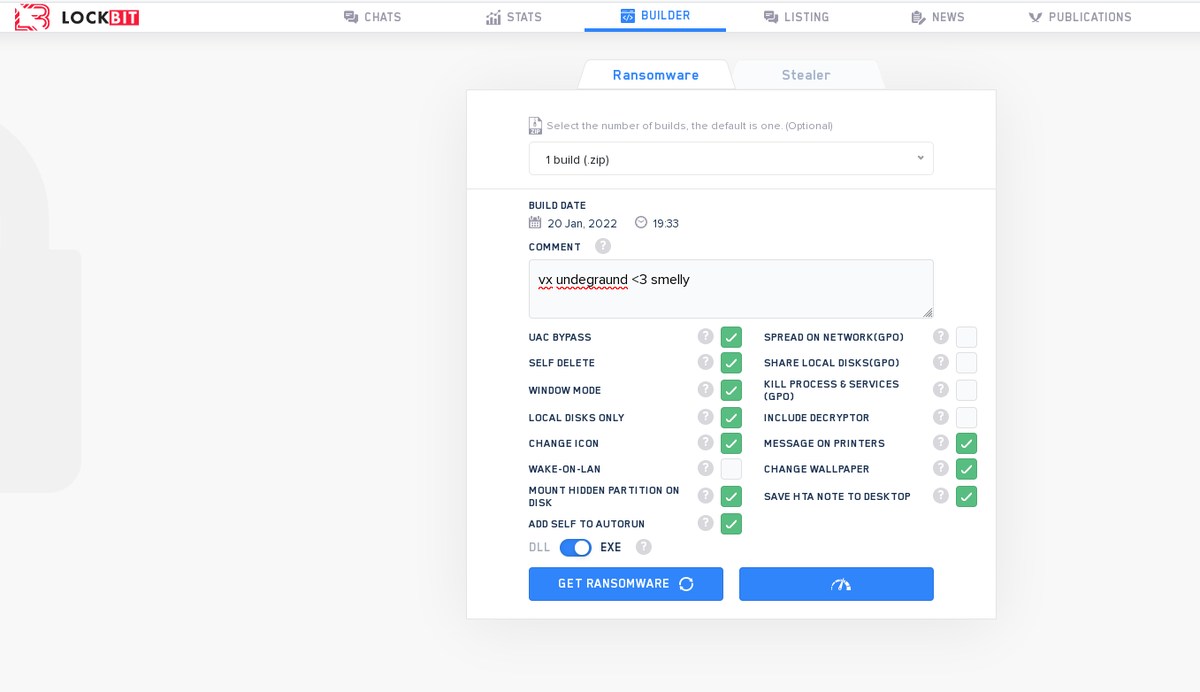
Task: Click help icon for KILL PROCESS & SERVICES
Action: pos(941,389)
